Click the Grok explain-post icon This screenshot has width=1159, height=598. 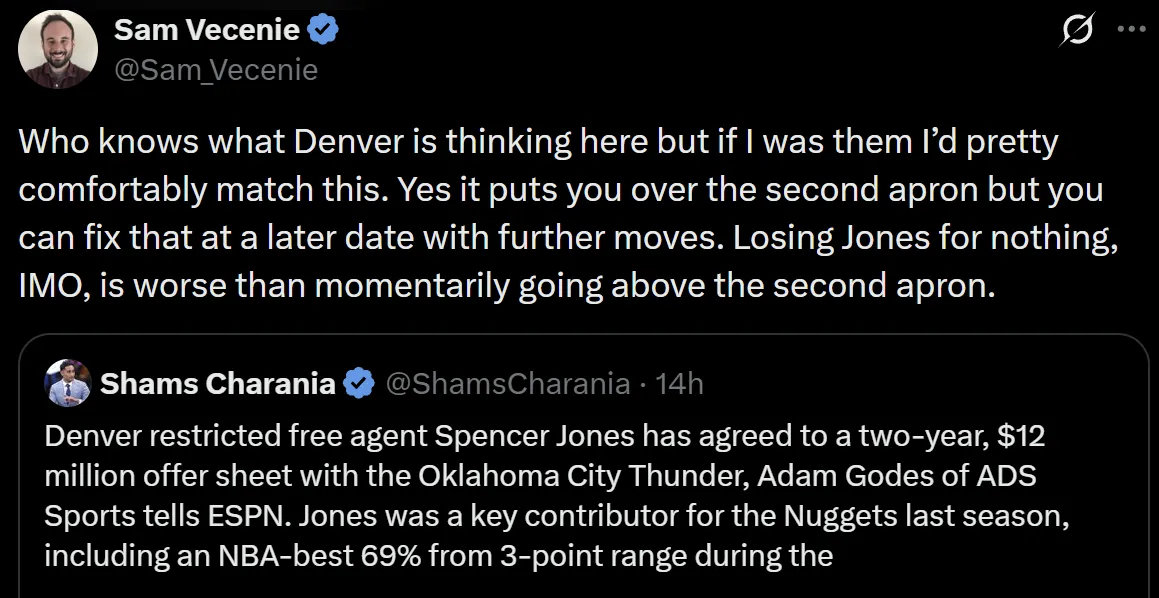point(1077,32)
